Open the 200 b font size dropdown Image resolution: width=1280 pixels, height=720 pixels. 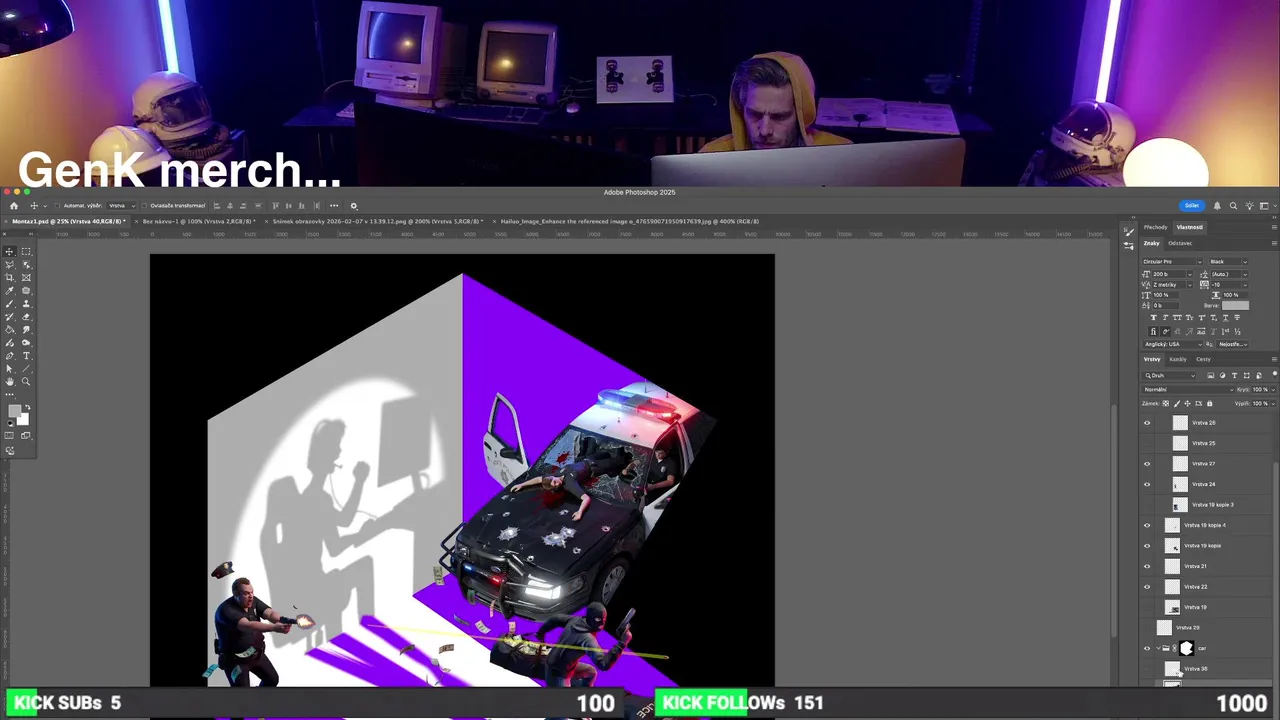pyautogui.click(x=1172, y=274)
